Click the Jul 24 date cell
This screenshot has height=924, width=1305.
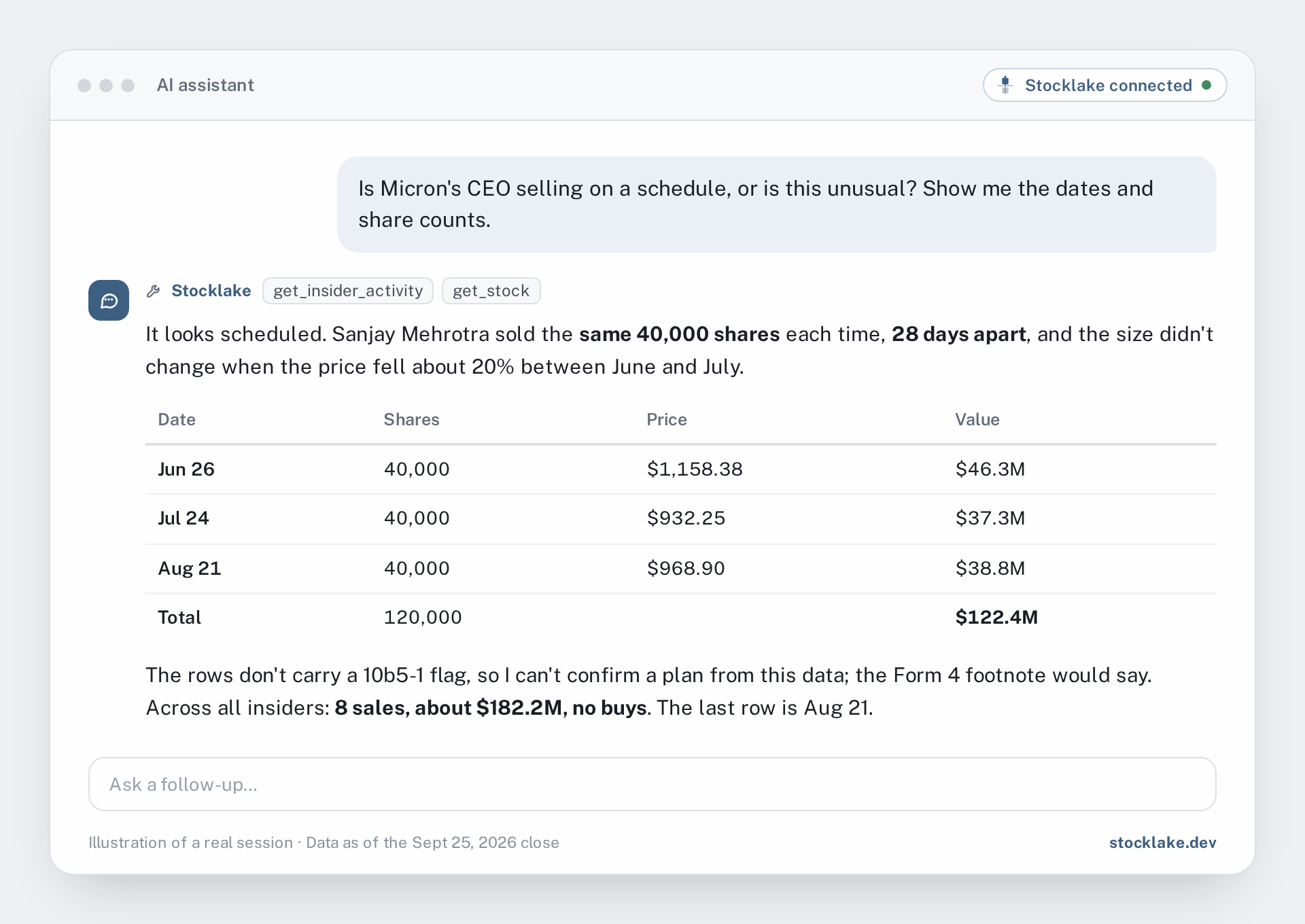(x=184, y=518)
